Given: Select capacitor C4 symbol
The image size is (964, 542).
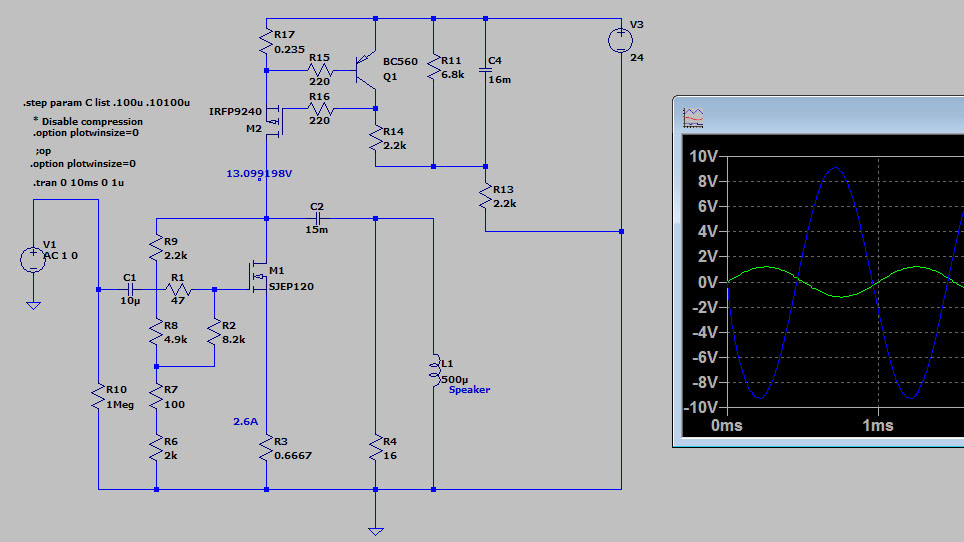Looking at the screenshot, I should pos(485,71).
